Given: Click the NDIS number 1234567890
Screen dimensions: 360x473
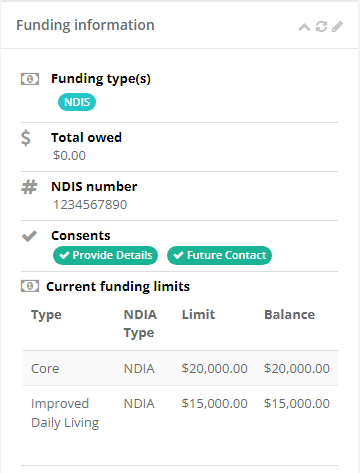Looking at the screenshot, I should pos(90,205).
